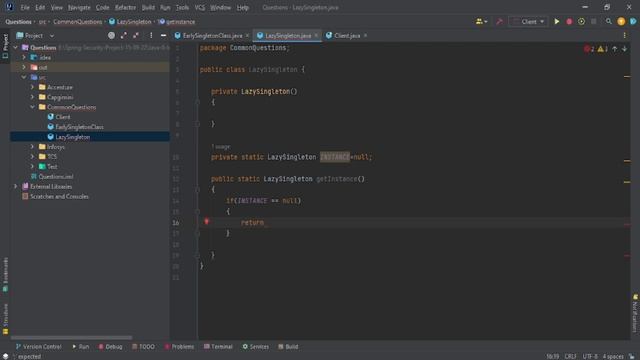Open Code With Me users icon
This screenshot has height=360, width=640.
click(481, 22)
